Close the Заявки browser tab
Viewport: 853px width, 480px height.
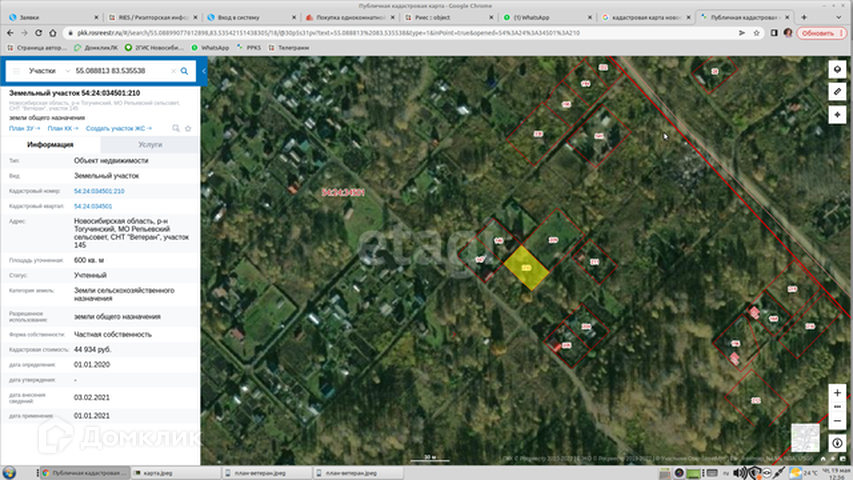(96, 17)
